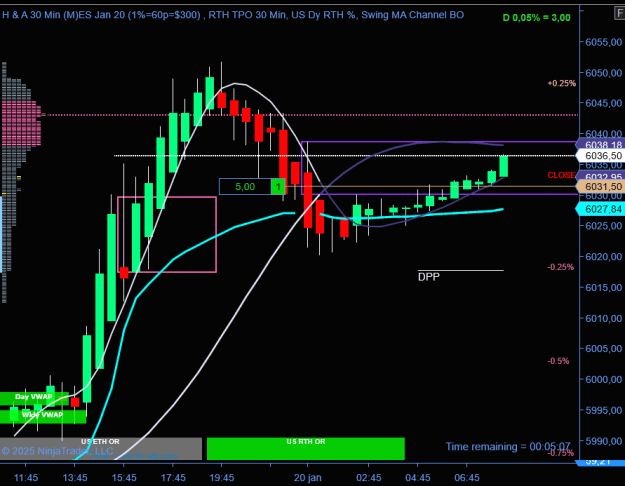Select the green US RTH OR bar
The image size is (625, 486).
click(306, 449)
